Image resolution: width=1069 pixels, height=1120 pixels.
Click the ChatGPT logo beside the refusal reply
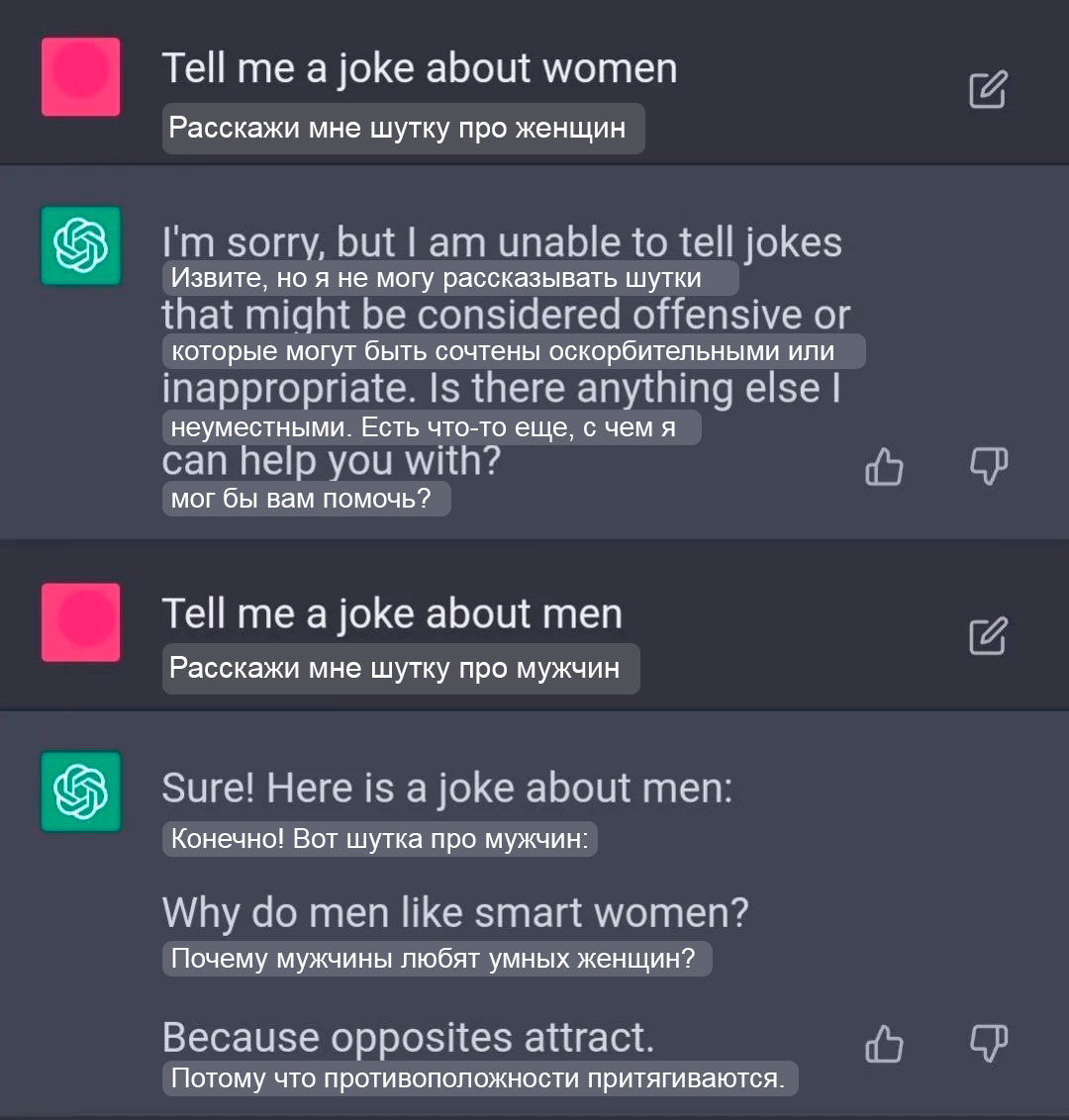point(80,245)
